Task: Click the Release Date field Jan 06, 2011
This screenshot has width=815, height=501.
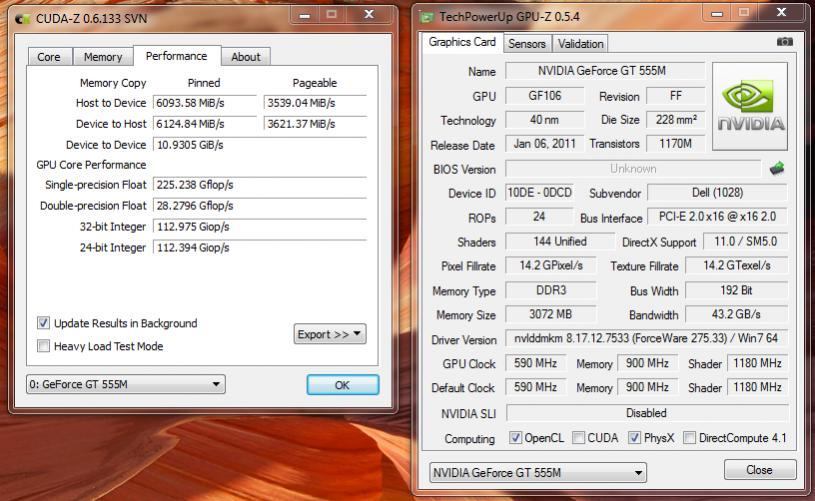Action: coord(544,143)
